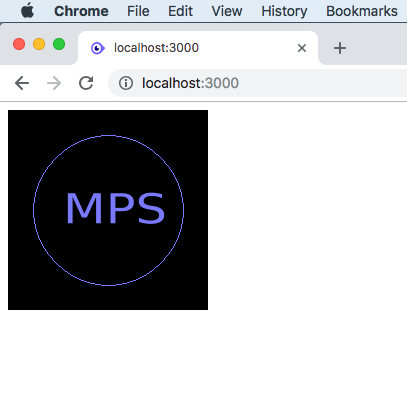This screenshot has width=407, height=412.
Task: Select the localhost:3000 tab
Action: coord(198,48)
